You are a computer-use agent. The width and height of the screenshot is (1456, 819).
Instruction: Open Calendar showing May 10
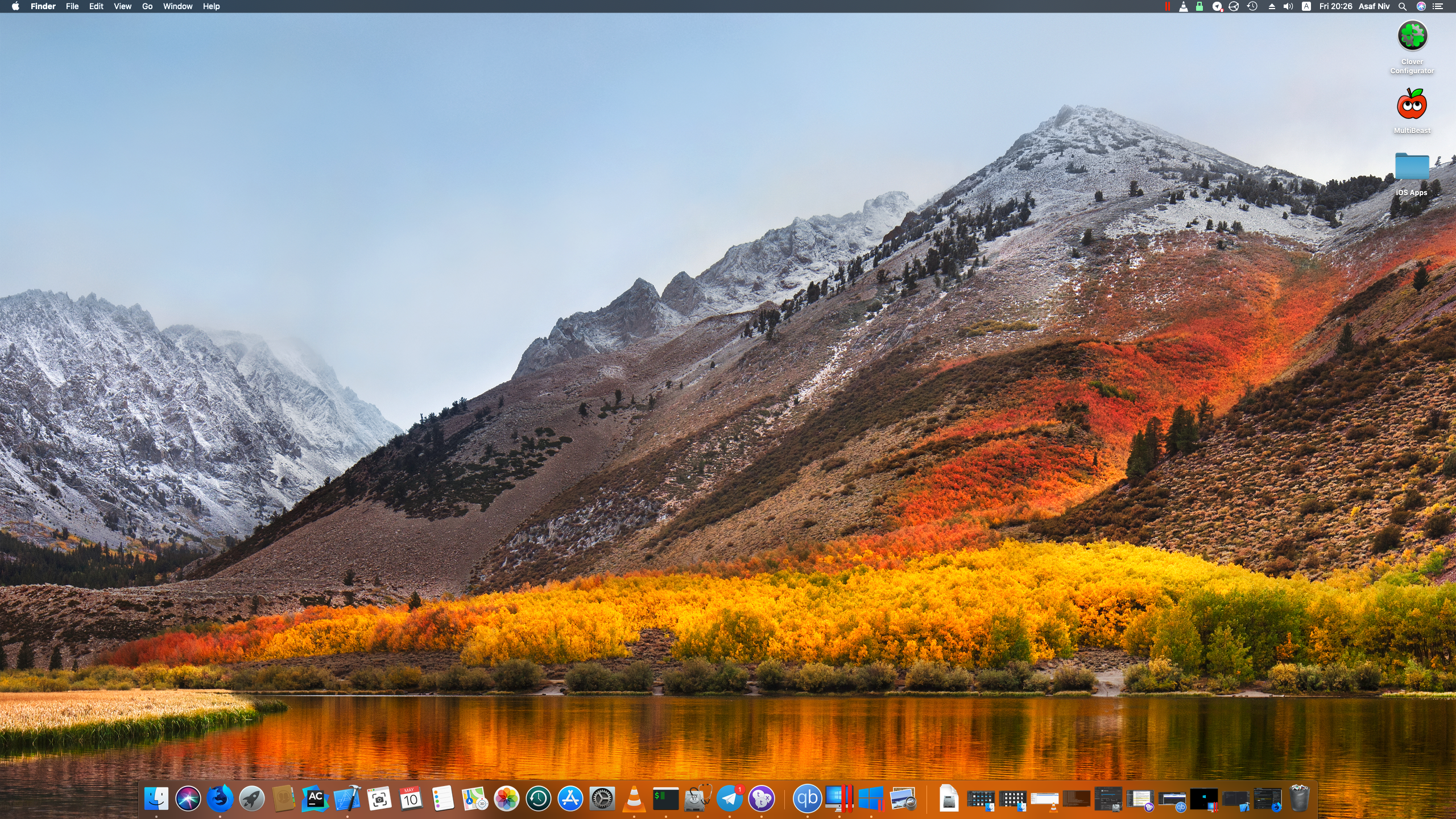(x=411, y=799)
